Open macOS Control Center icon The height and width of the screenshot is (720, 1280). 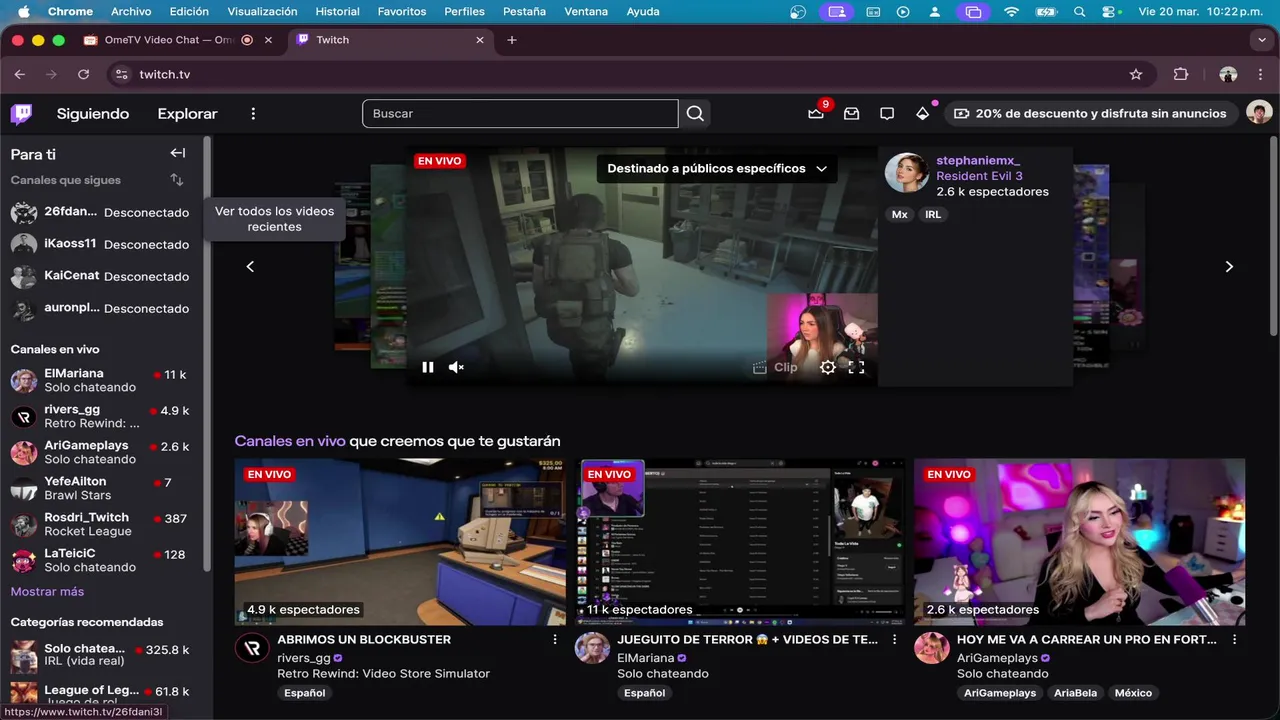[1110, 12]
